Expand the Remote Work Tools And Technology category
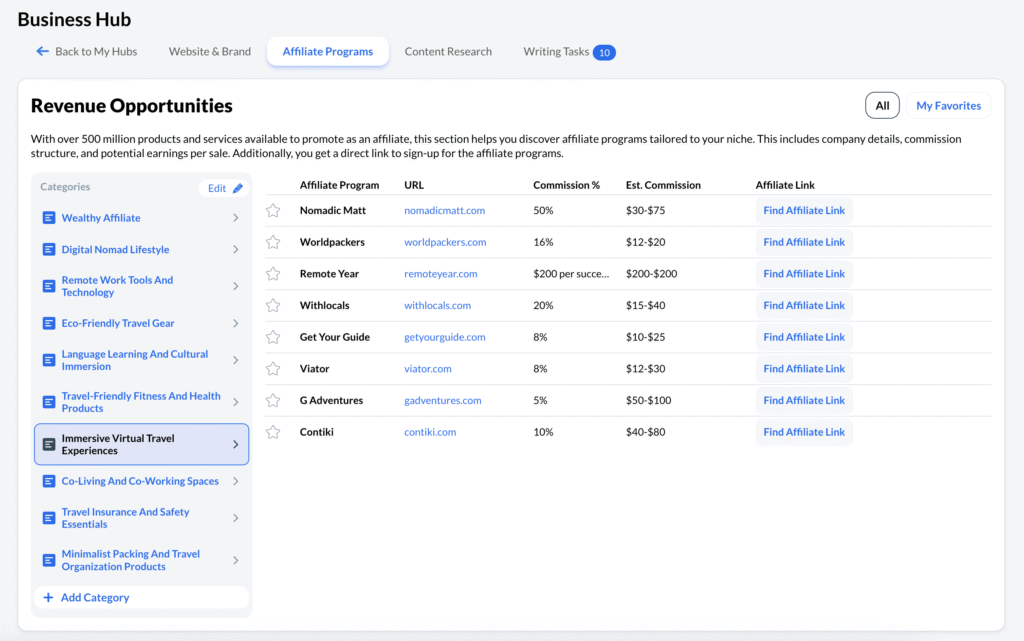Screen dimensions: 1024x641 (234, 285)
